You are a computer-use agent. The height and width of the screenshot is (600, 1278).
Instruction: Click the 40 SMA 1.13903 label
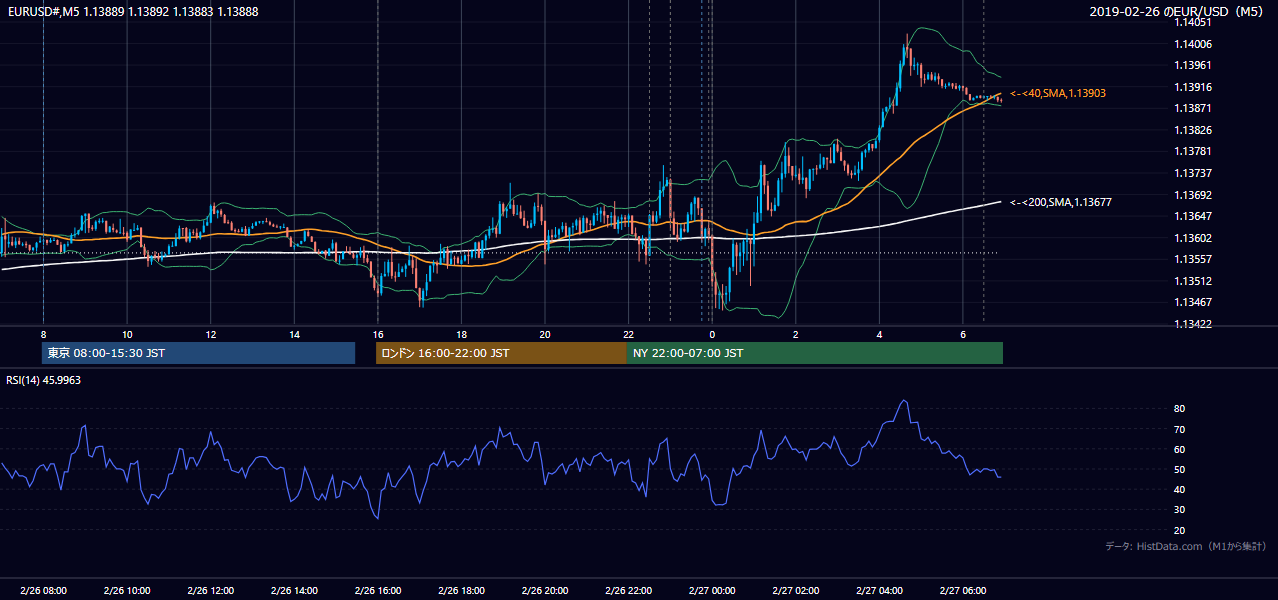(x=1058, y=93)
